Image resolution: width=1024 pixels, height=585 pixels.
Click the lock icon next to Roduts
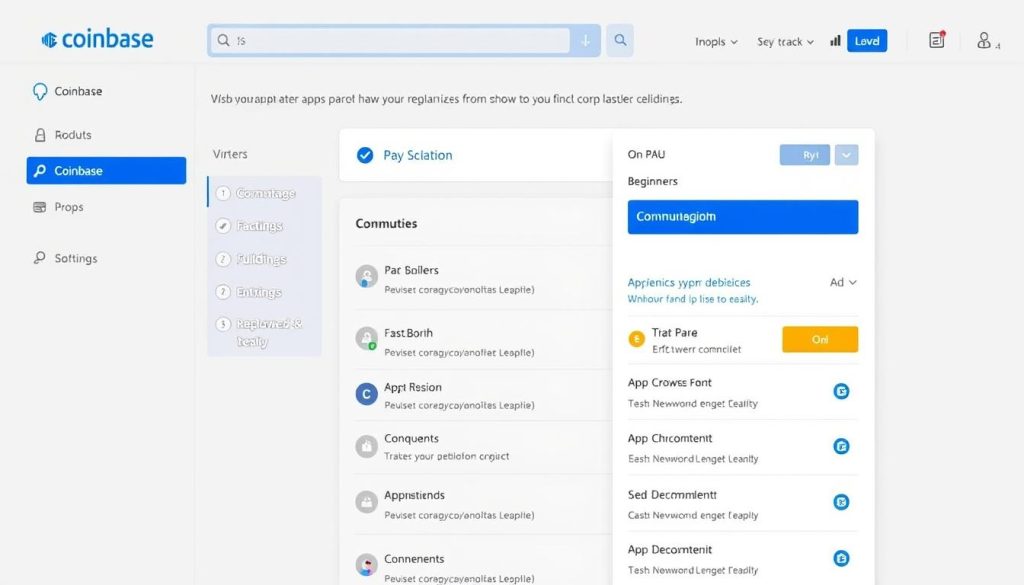click(x=40, y=135)
